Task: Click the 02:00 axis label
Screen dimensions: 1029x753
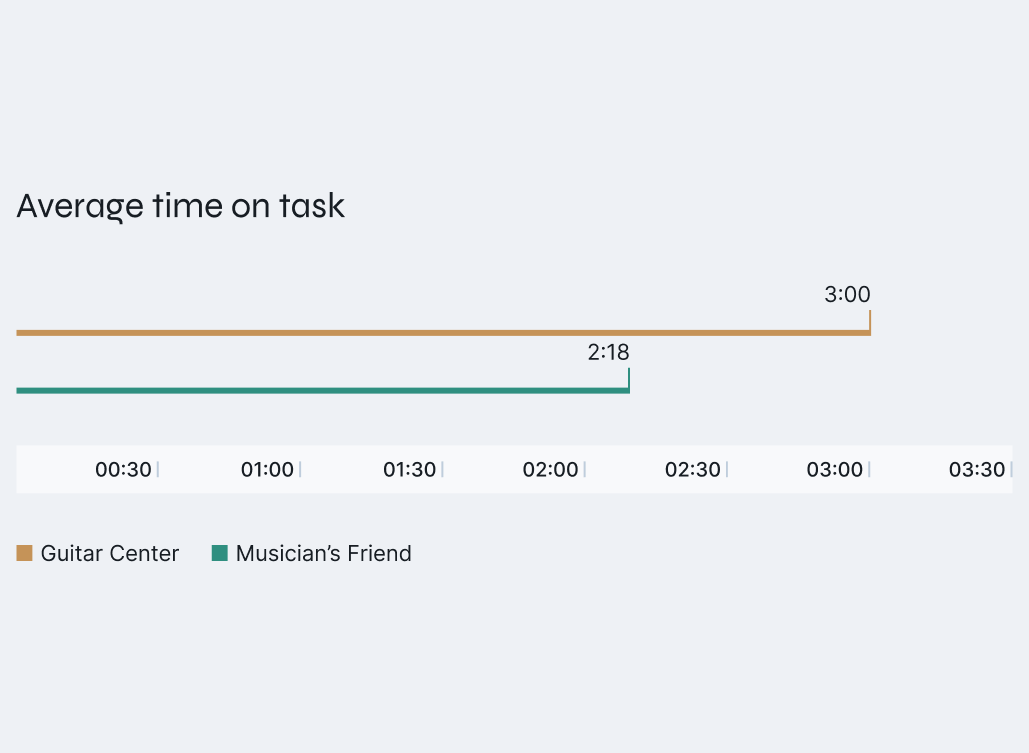Action: click(x=550, y=470)
